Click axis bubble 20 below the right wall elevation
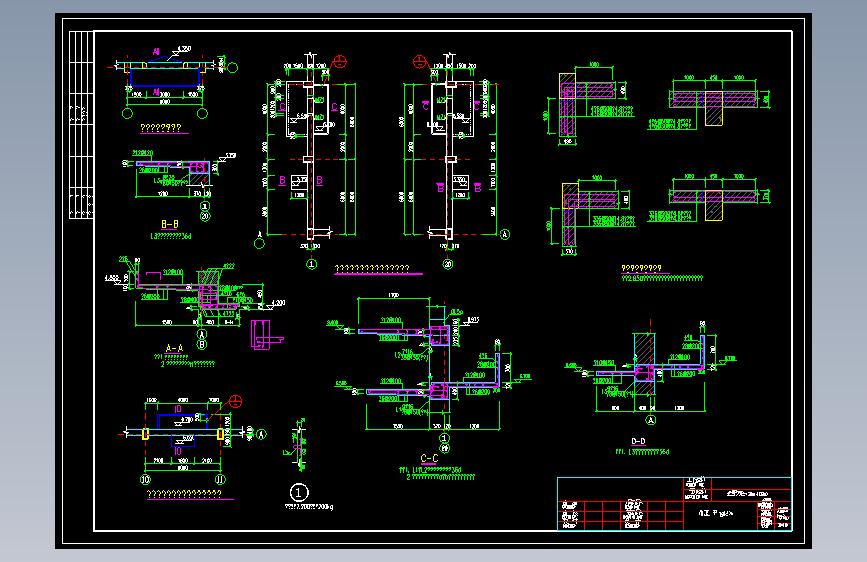Screen dimensions: 867x562 pos(448,264)
